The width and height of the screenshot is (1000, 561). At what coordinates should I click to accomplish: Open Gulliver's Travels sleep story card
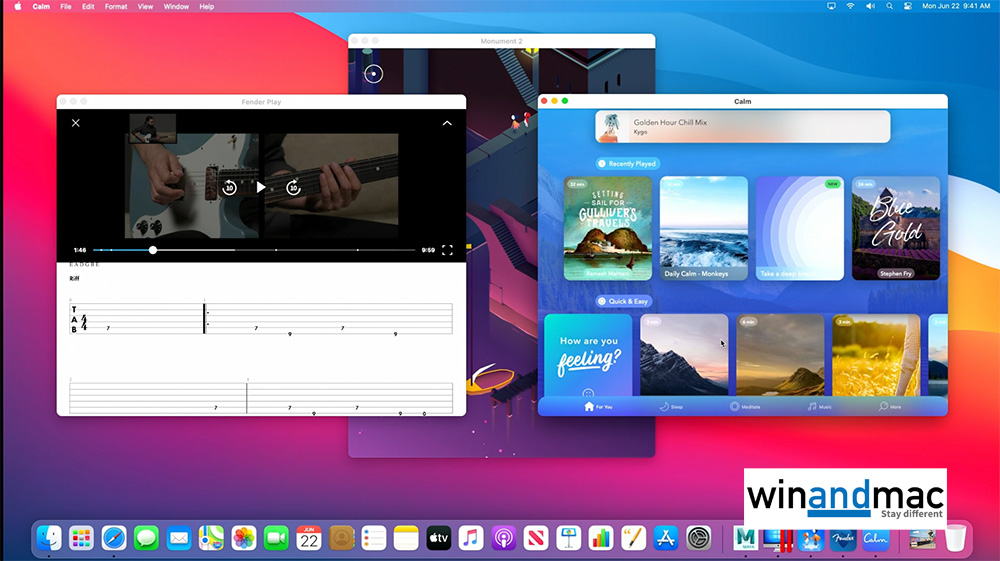[608, 228]
